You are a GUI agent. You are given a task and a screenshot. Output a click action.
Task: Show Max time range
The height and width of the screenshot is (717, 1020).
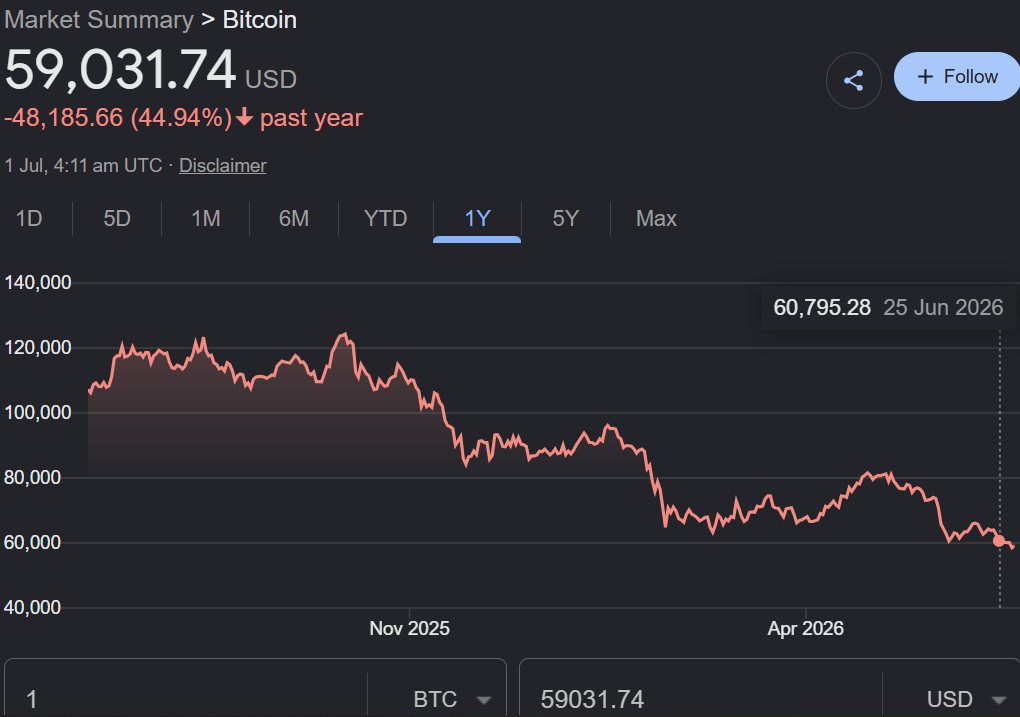656,219
